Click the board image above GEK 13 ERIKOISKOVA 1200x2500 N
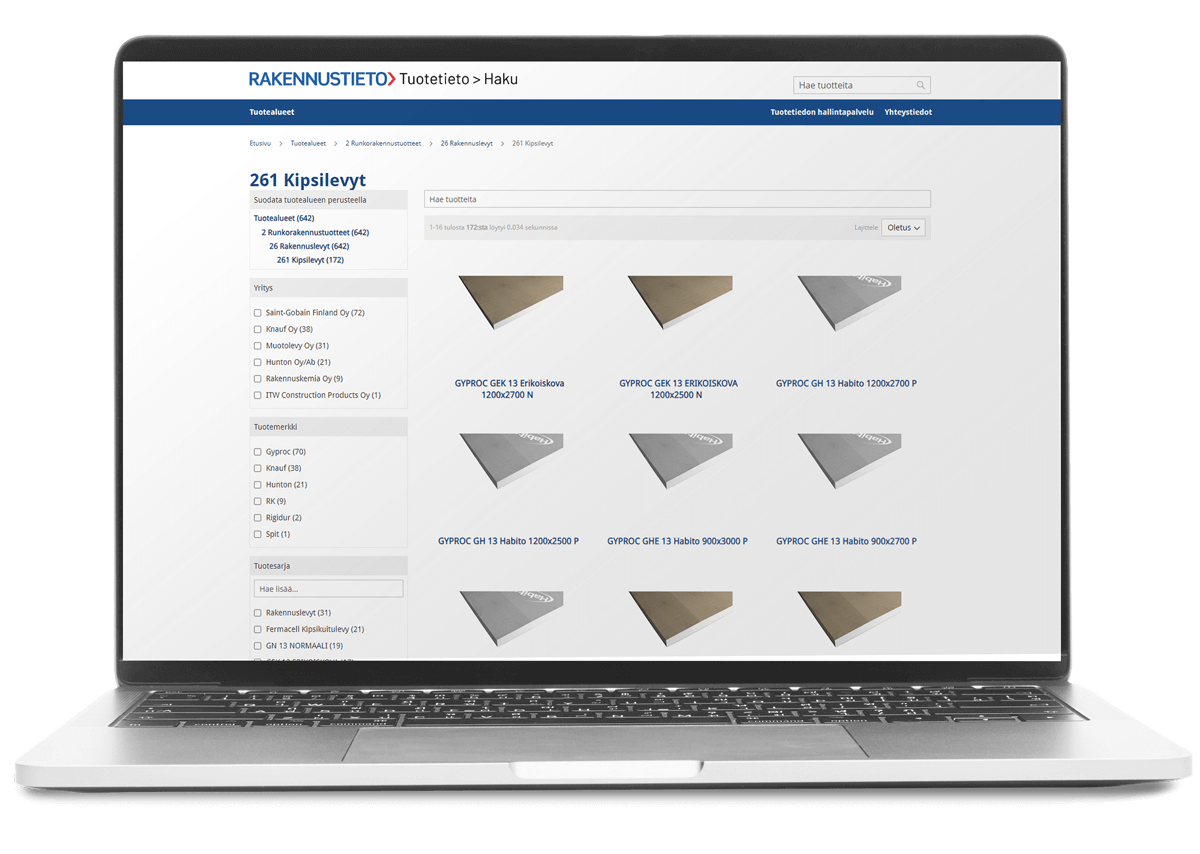Image resolution: width=1200 pixels, height=854 pixels. 679,303
